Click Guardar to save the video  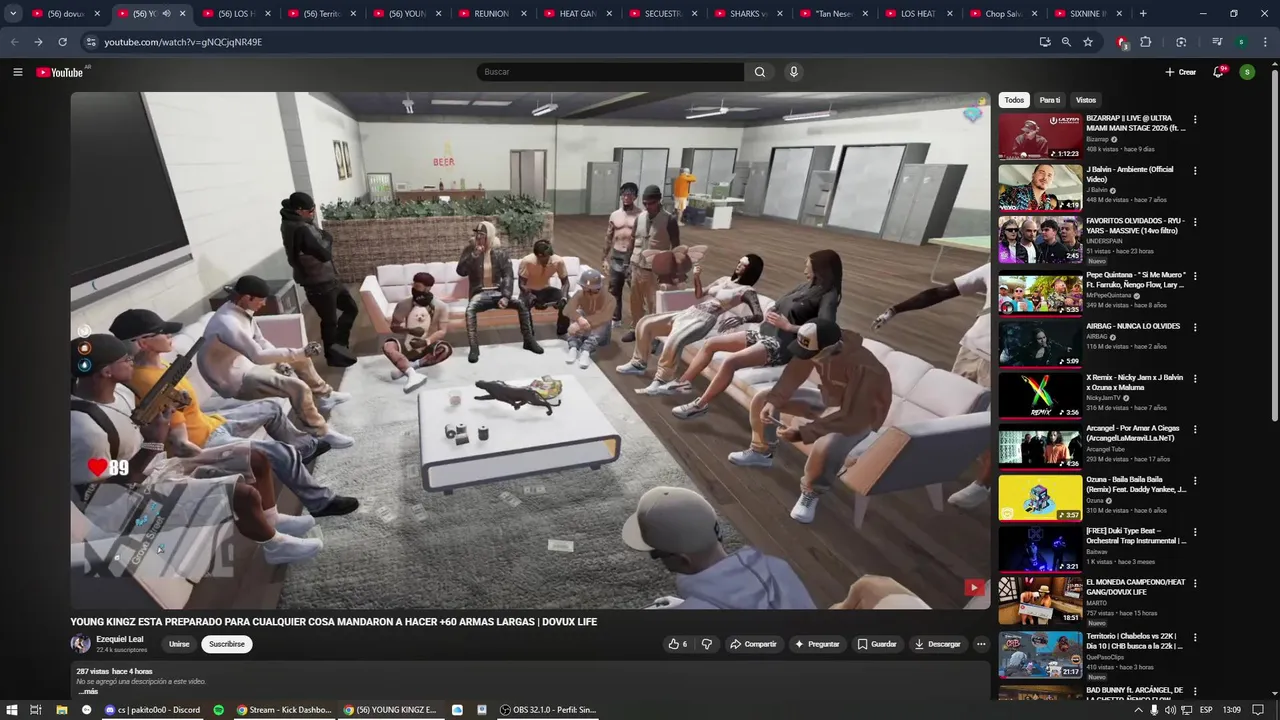click(x=877, y=644)
